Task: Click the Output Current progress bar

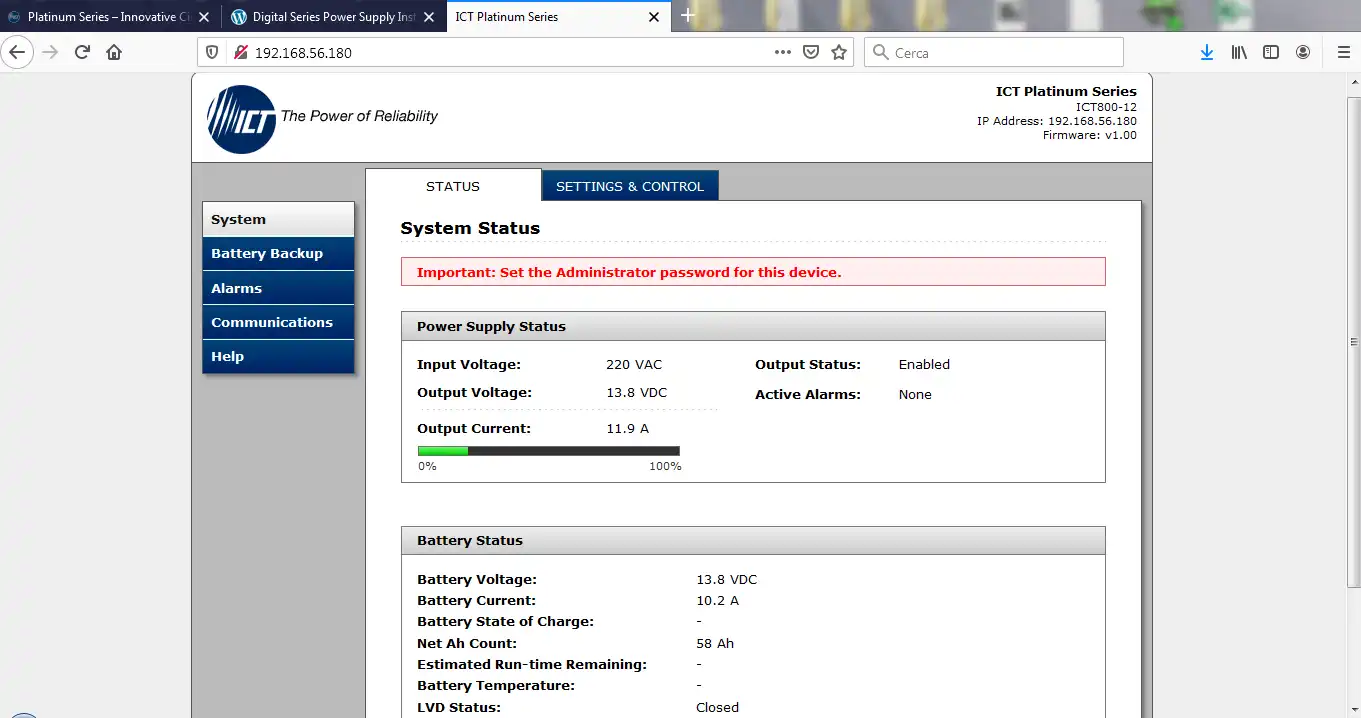Action: point(548,451)
